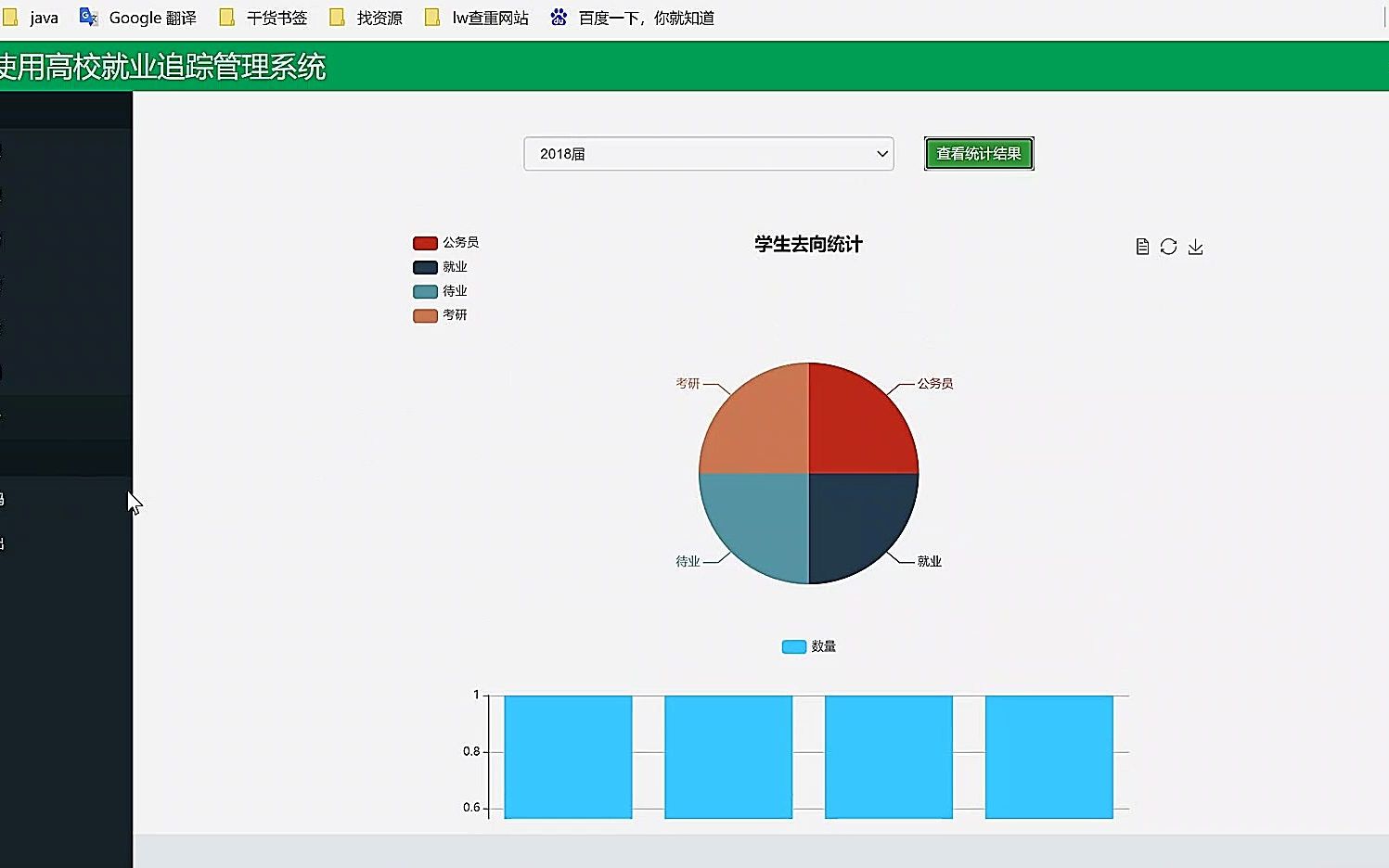
Task: Click the refresh/restore icon above the pie chart
Action: [1167, 246]
